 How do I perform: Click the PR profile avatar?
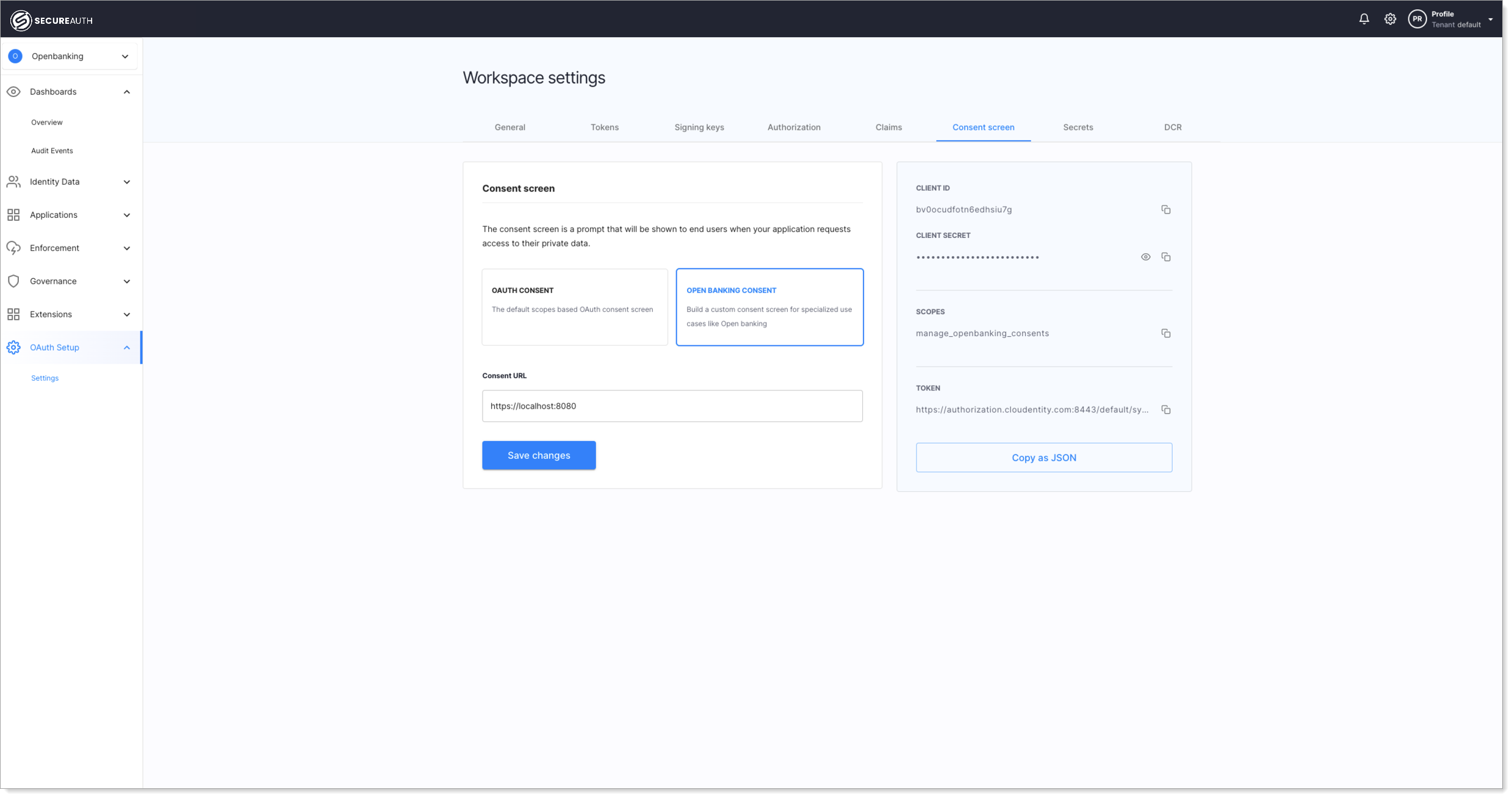pyautogui.click(x=1417, y=19)
